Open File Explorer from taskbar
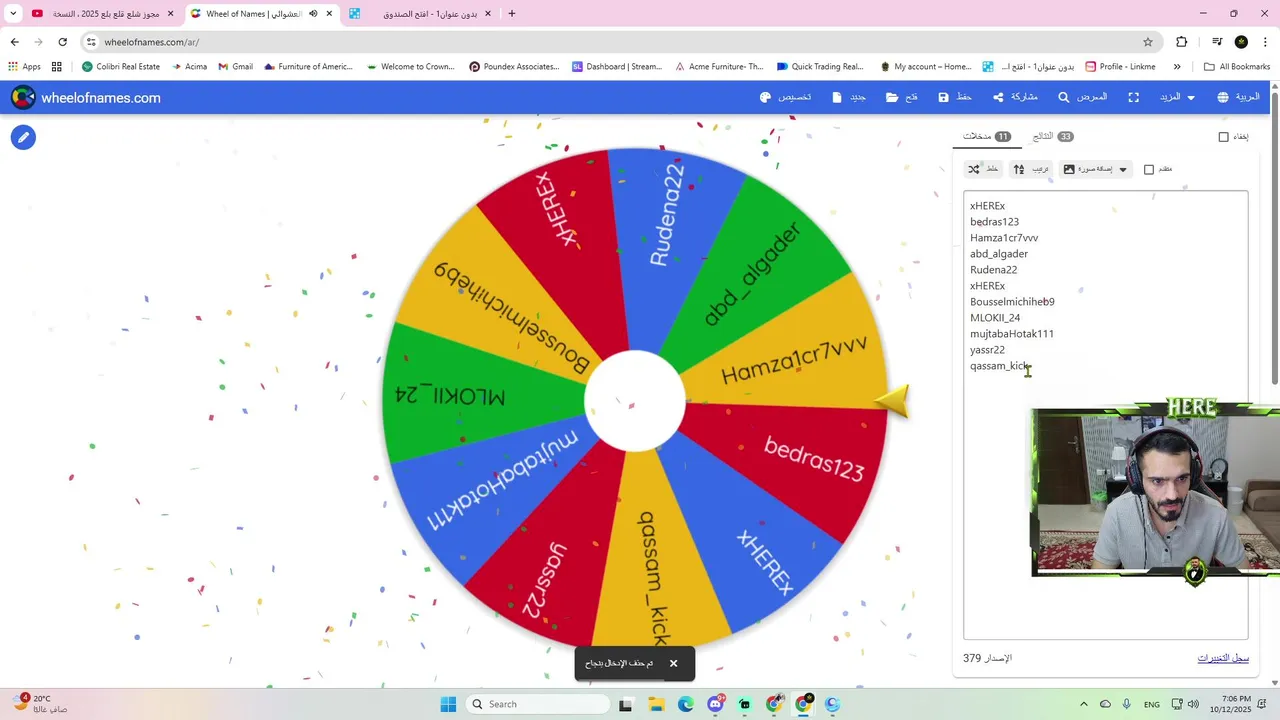1280x720 pixels. [657, 704]
